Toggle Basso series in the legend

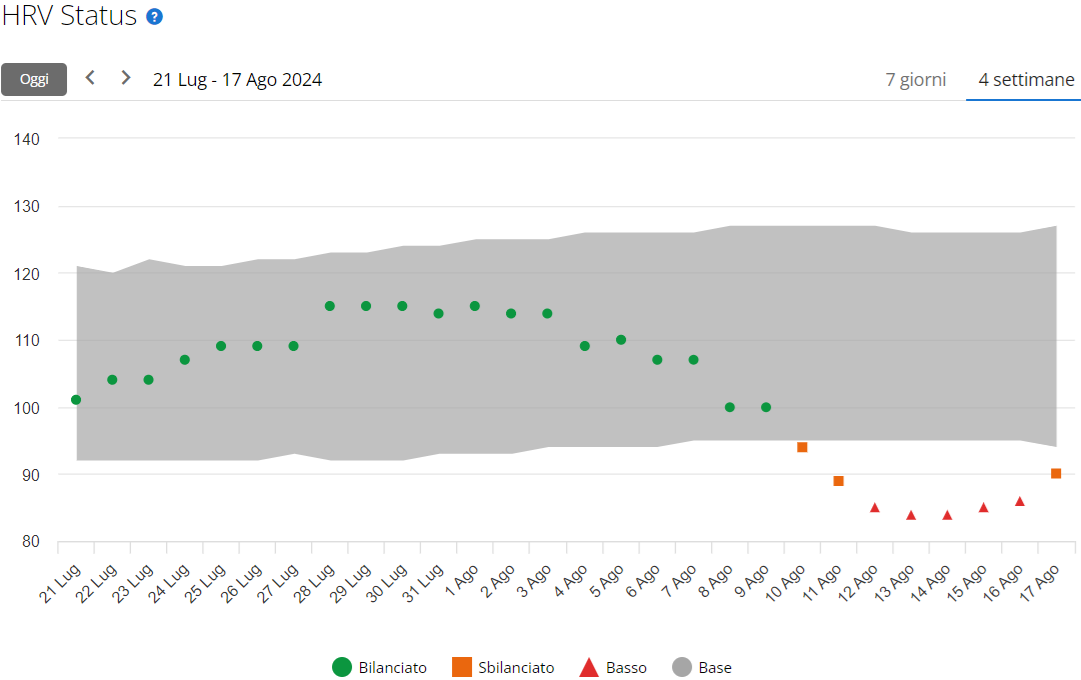tap(614, 667)
